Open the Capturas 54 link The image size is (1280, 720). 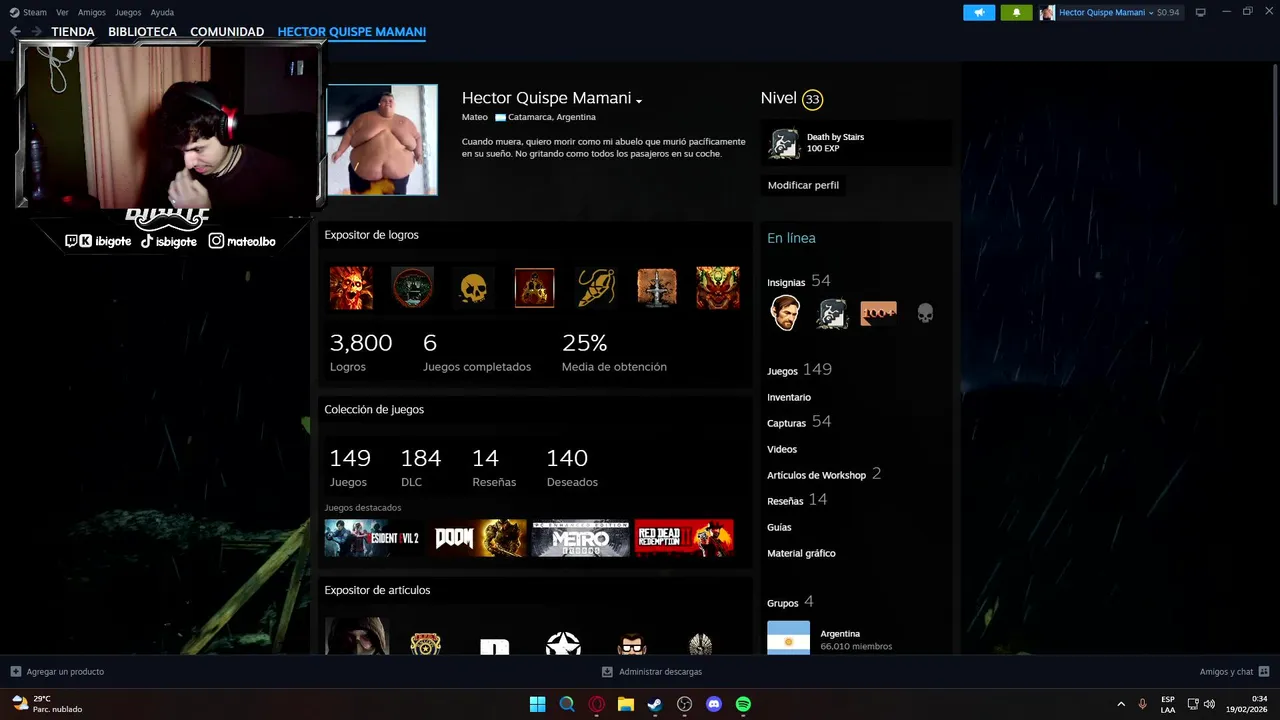pos(799,422)
